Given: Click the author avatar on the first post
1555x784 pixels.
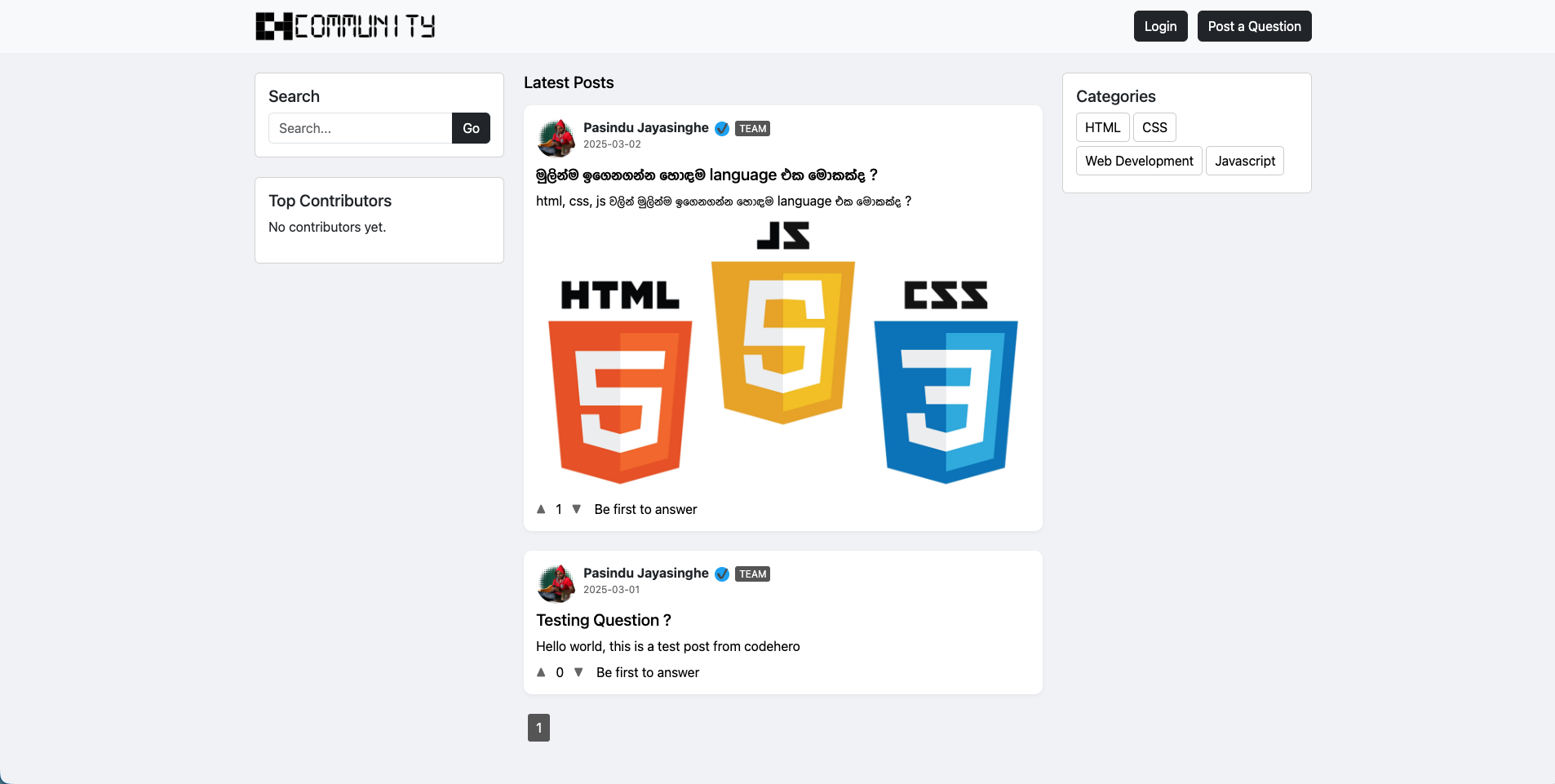Looking at the screenshot, I should pos(556,136).
